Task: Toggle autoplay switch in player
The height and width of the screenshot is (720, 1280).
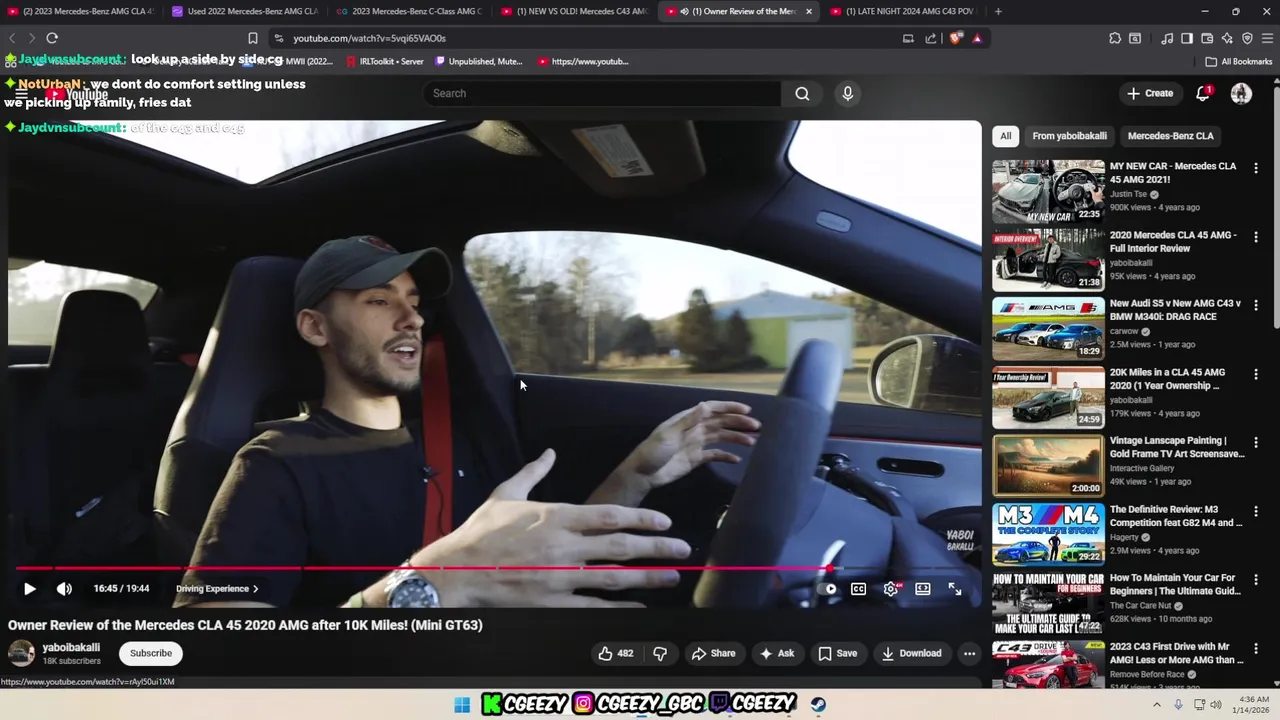Action: [826, 589]
